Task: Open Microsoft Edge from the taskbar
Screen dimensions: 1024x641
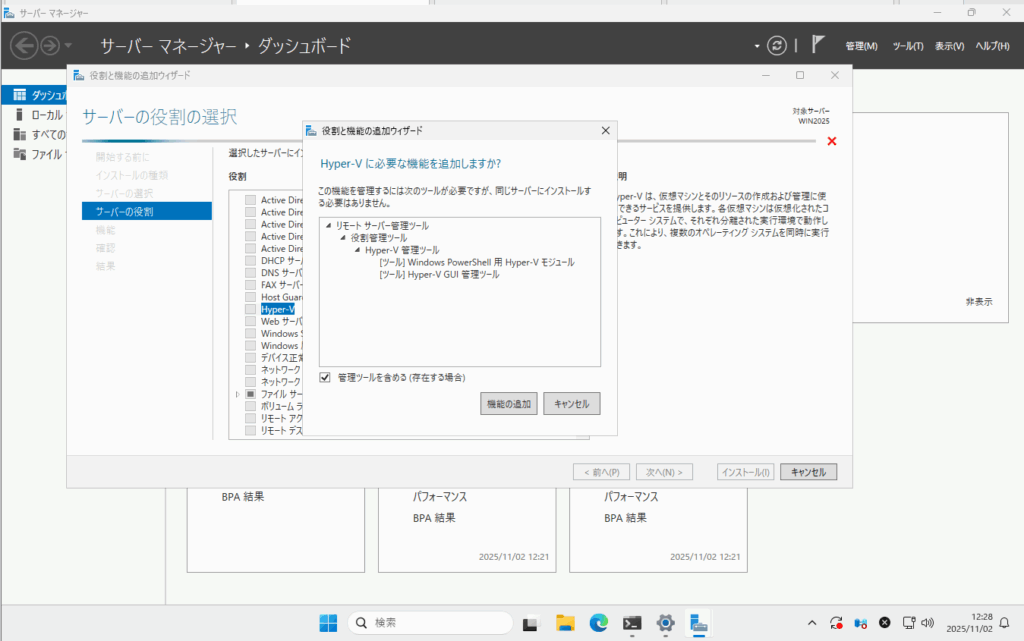Action: tap(598, 622)
